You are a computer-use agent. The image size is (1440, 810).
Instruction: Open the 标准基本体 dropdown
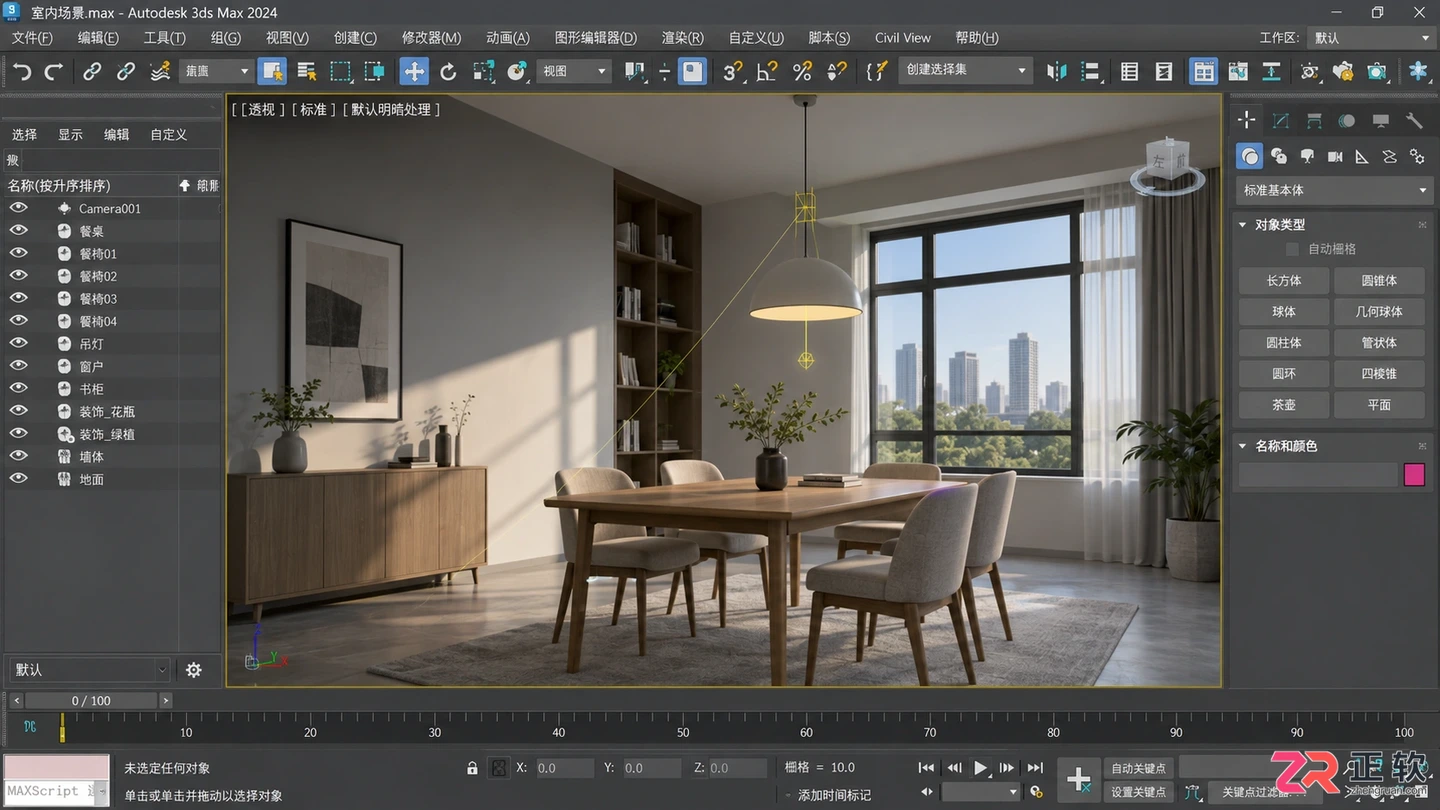point(1334,190)
